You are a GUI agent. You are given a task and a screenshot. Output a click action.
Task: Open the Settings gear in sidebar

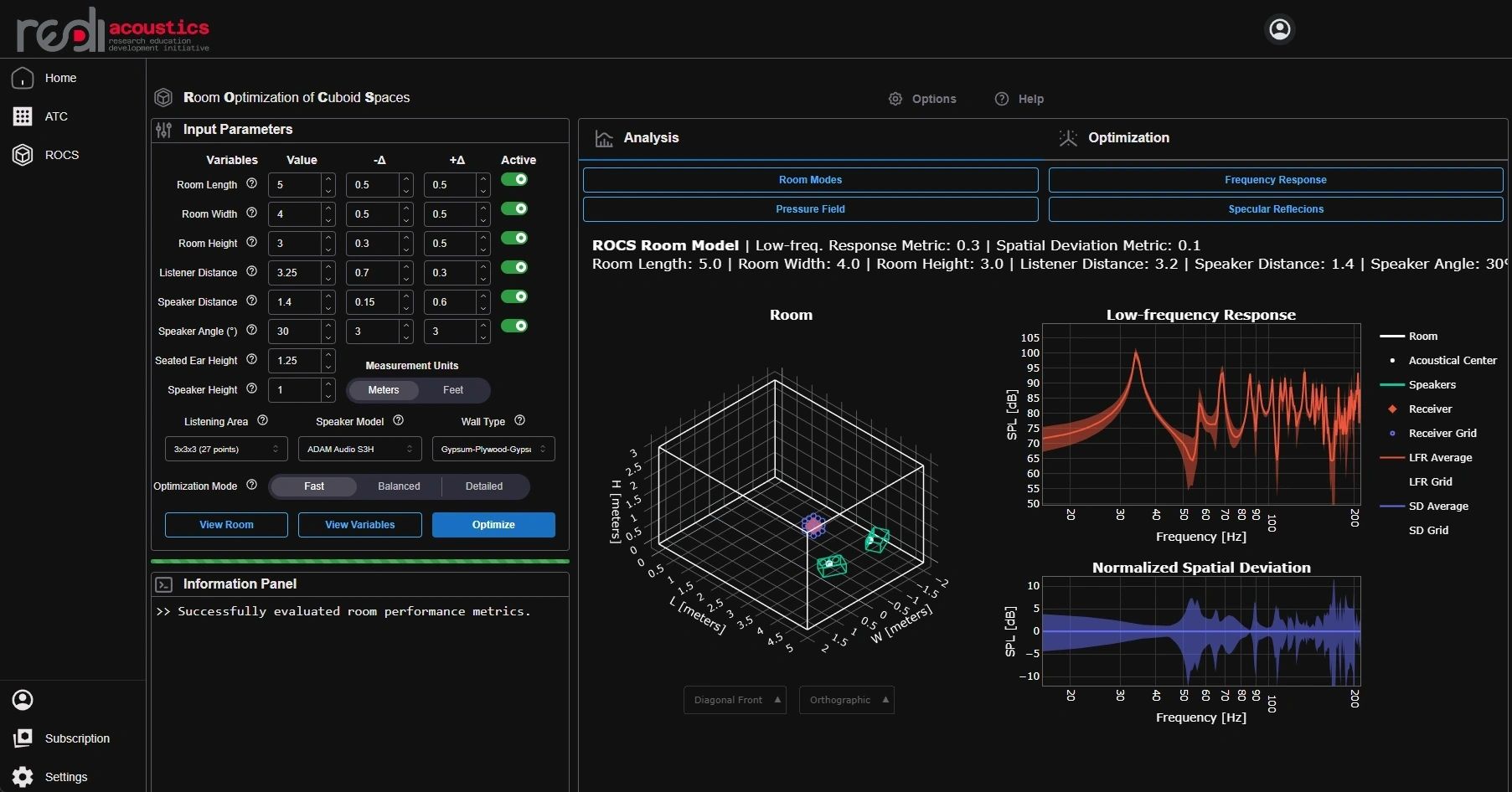click(23, 777)
